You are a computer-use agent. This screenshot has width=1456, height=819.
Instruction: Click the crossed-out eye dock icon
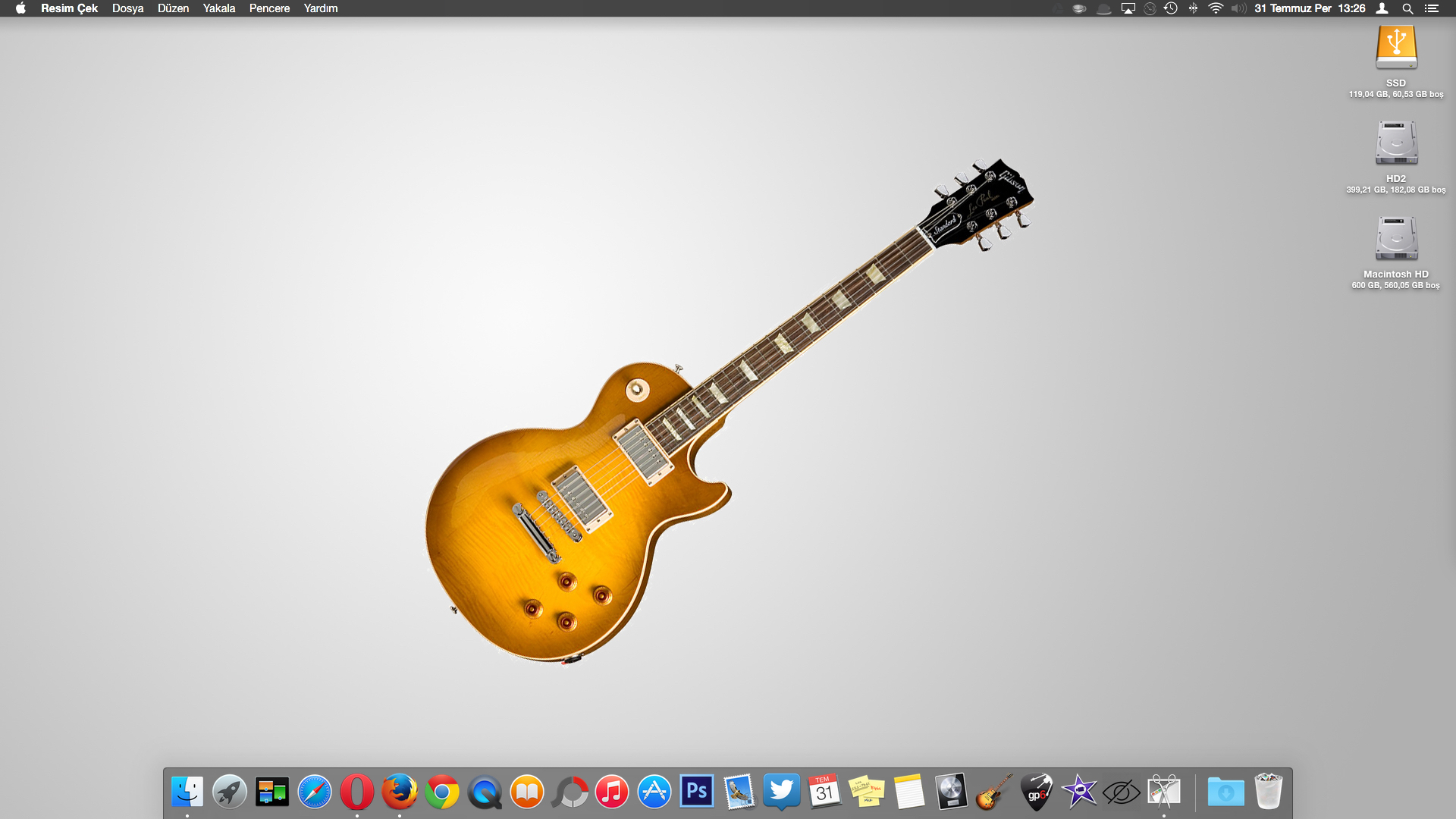[x=1121, y=793]
